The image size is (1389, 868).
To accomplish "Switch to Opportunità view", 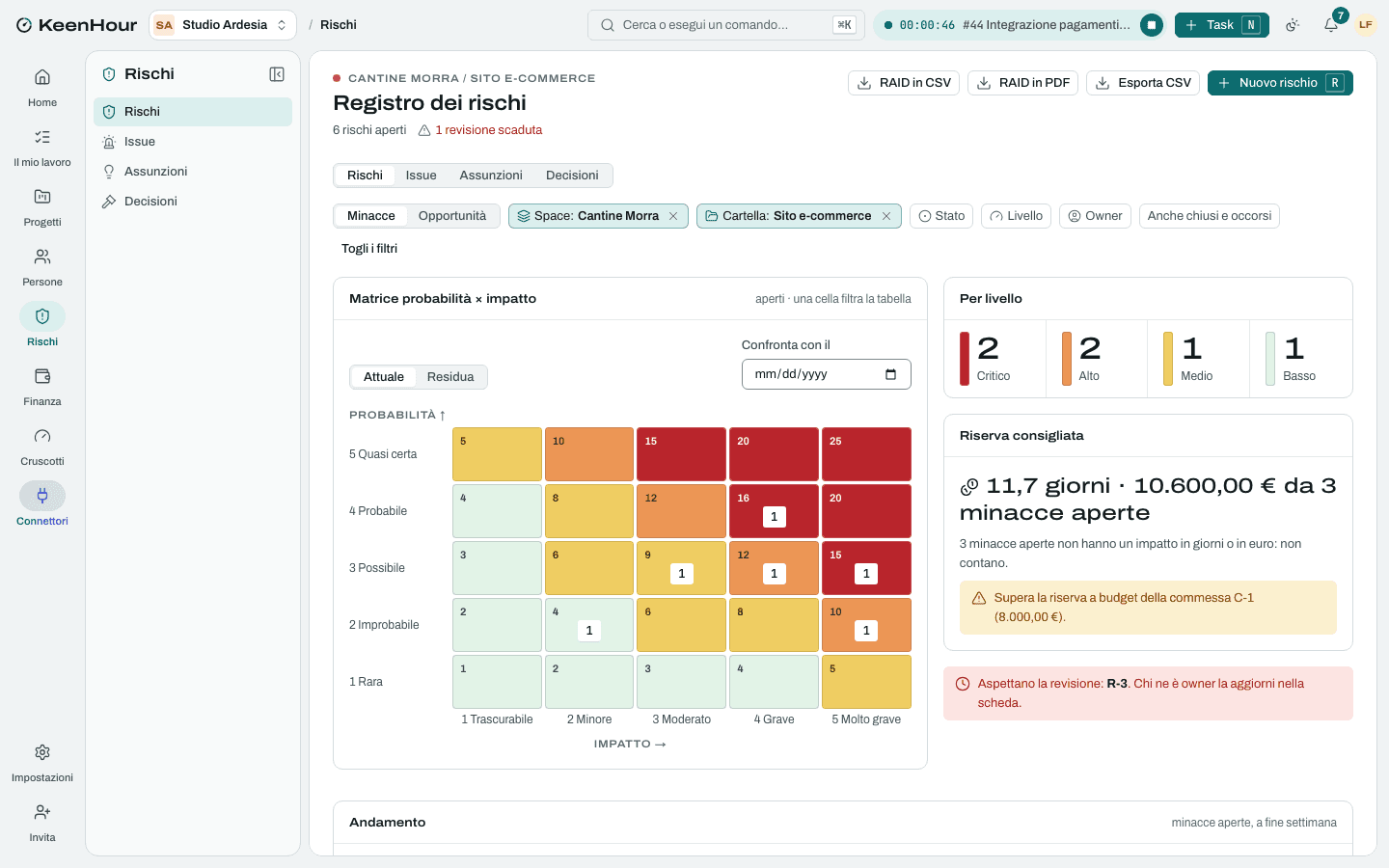I will tap(452, 216).
